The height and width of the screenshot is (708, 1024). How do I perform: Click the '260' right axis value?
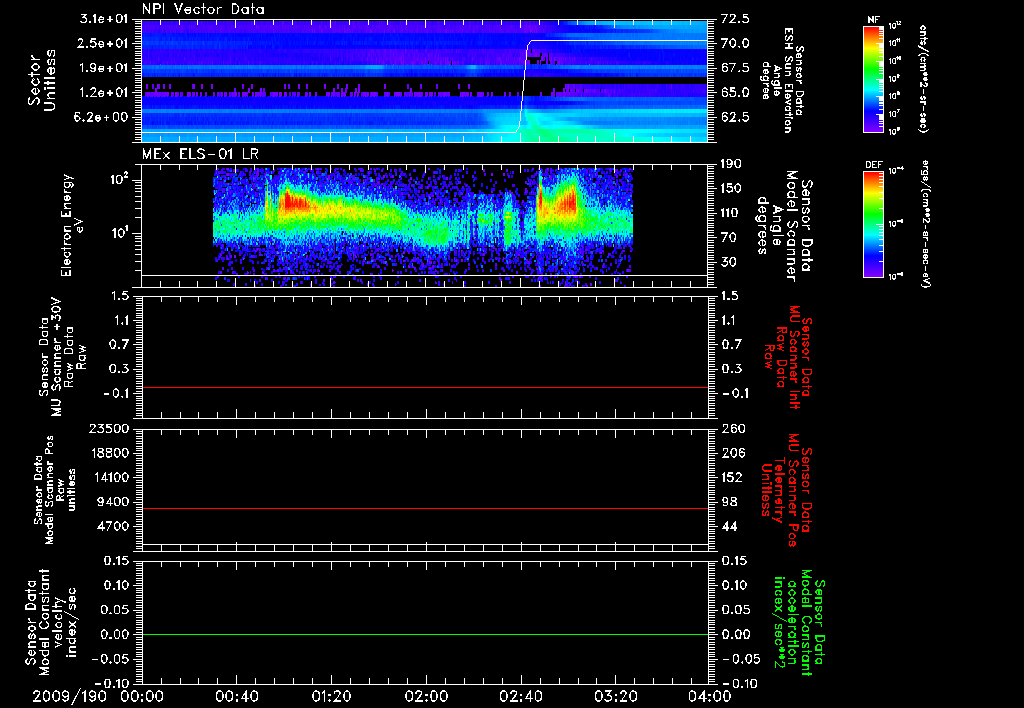tap(732, 429)
